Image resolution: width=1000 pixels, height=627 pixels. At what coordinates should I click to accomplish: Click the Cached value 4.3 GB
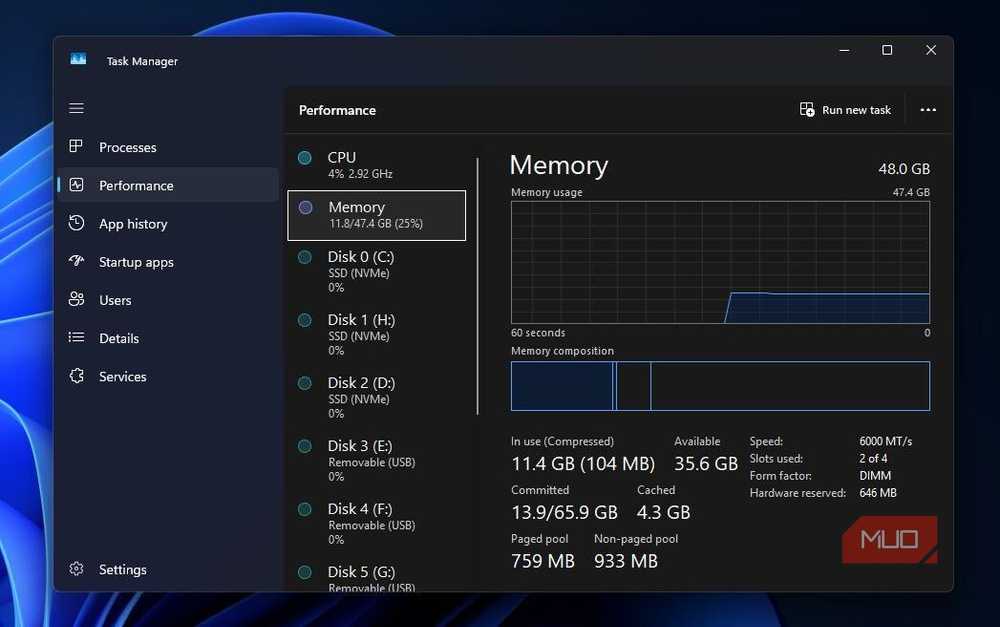(663, 512)
